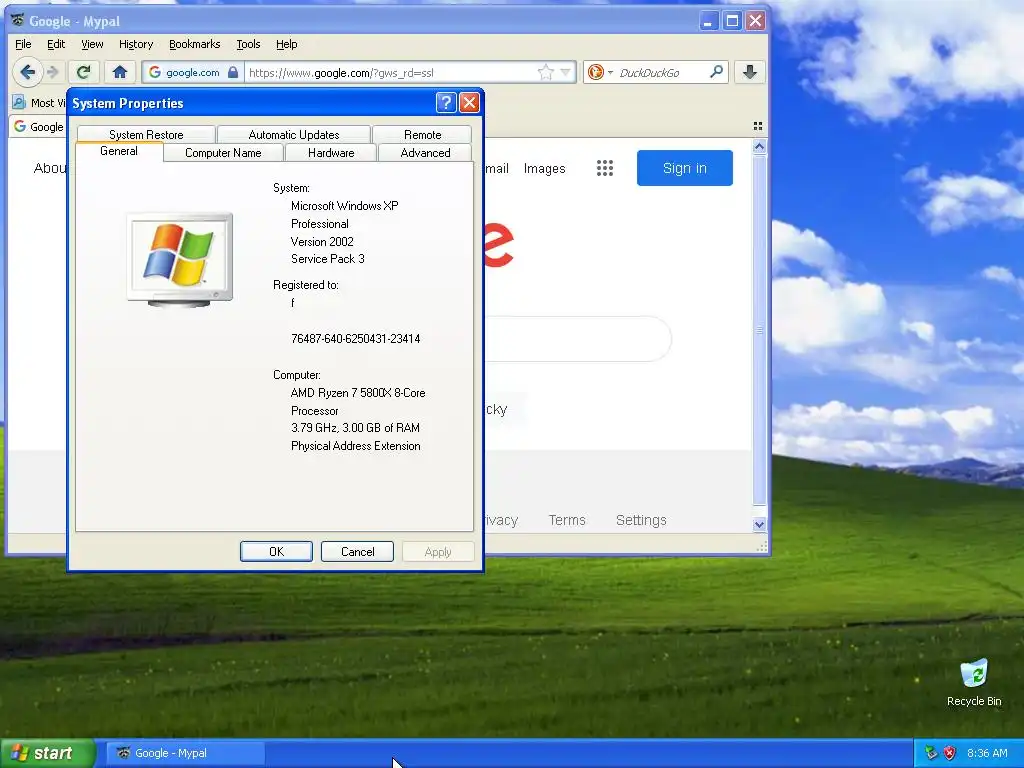Viewport: 1024px width, 768px height.
Task: Switch to the Hardware tab
Action: [331, 153]
